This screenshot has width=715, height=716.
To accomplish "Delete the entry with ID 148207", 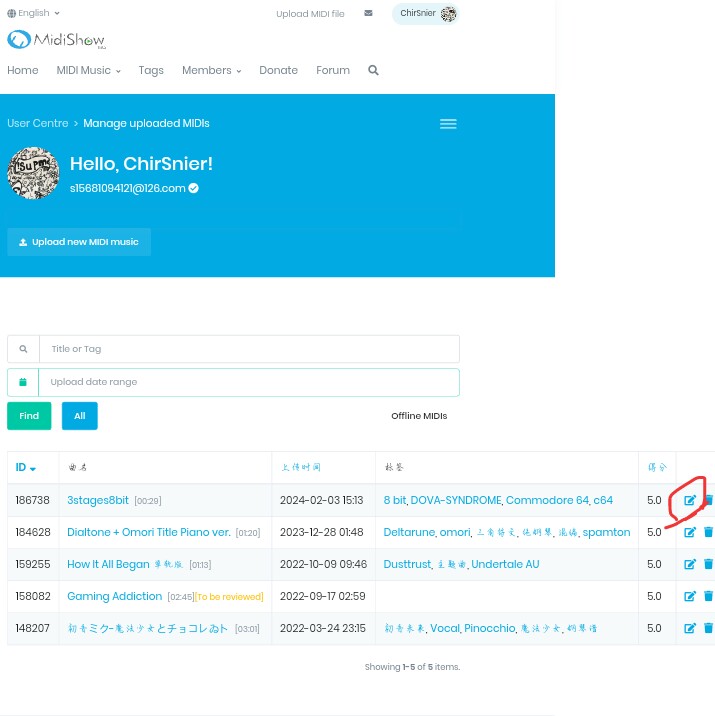I will (708, 628).
